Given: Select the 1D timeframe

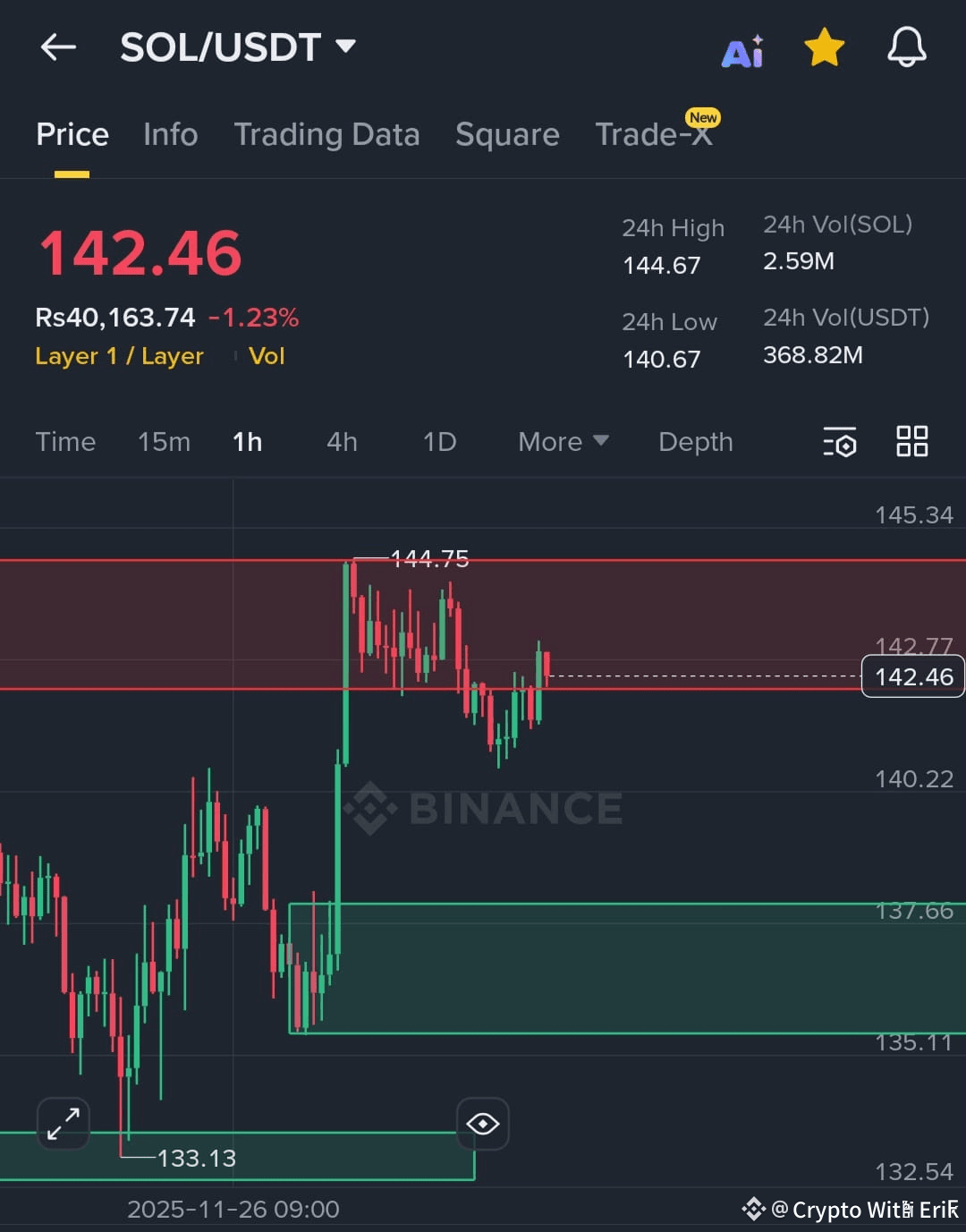Looking at the screenshot, I should [x=439, y=442].
